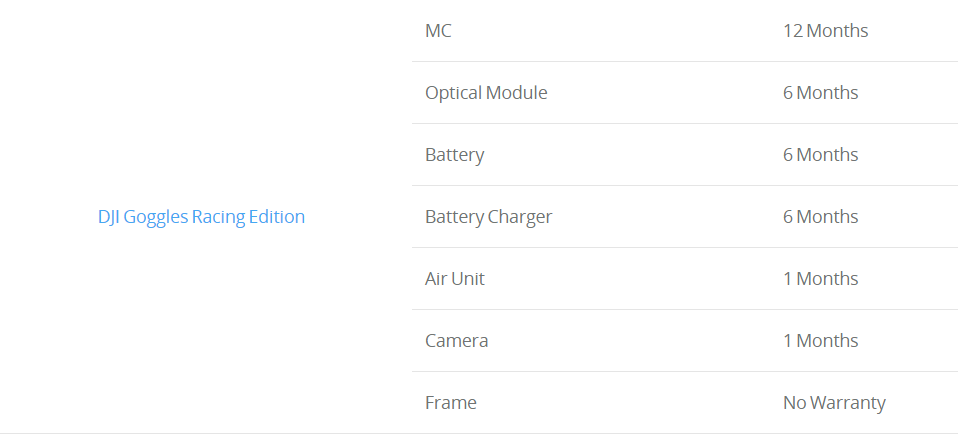Click the Optical Module 6 Months value
This screenshot has height=434, width=958.
pyautogui.click(x=821, y=93)
